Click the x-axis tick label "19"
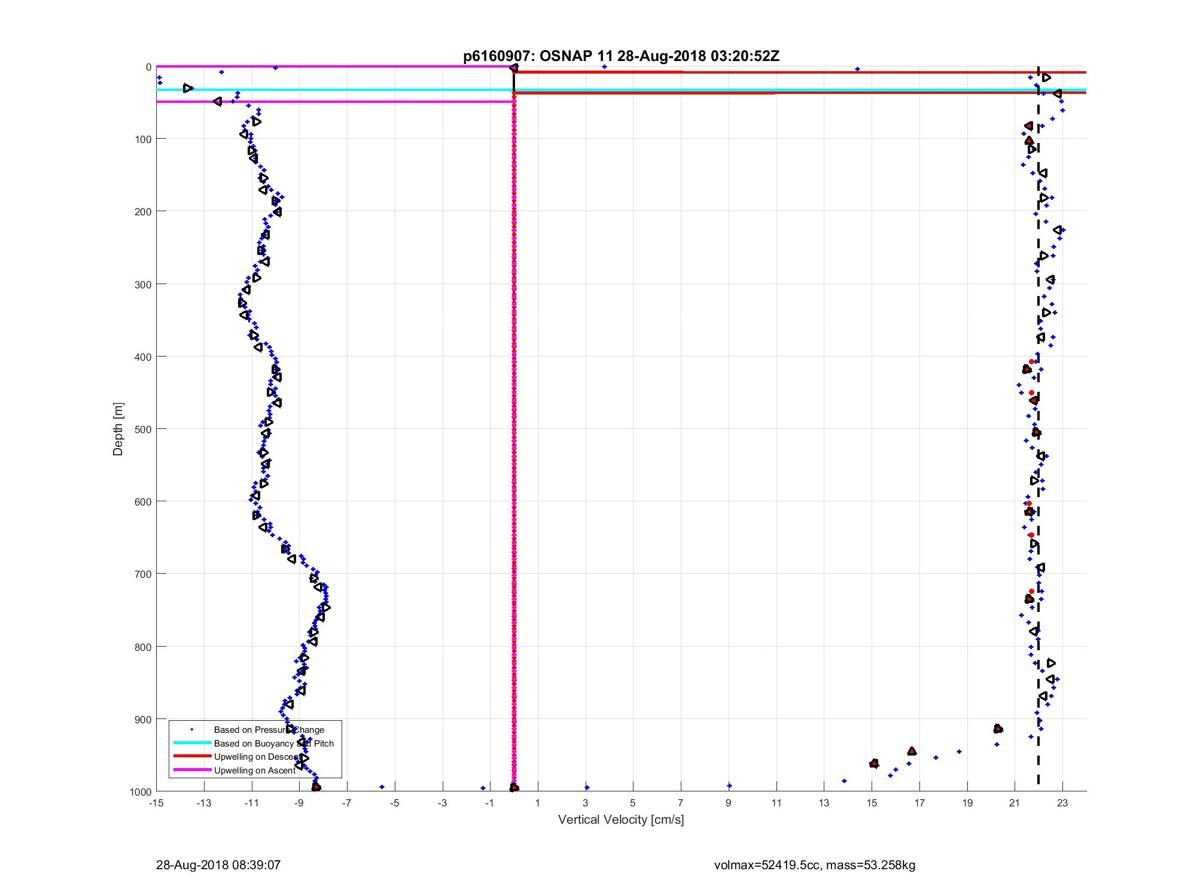The width and height of the screenshot is (1200, 889). 967,803
